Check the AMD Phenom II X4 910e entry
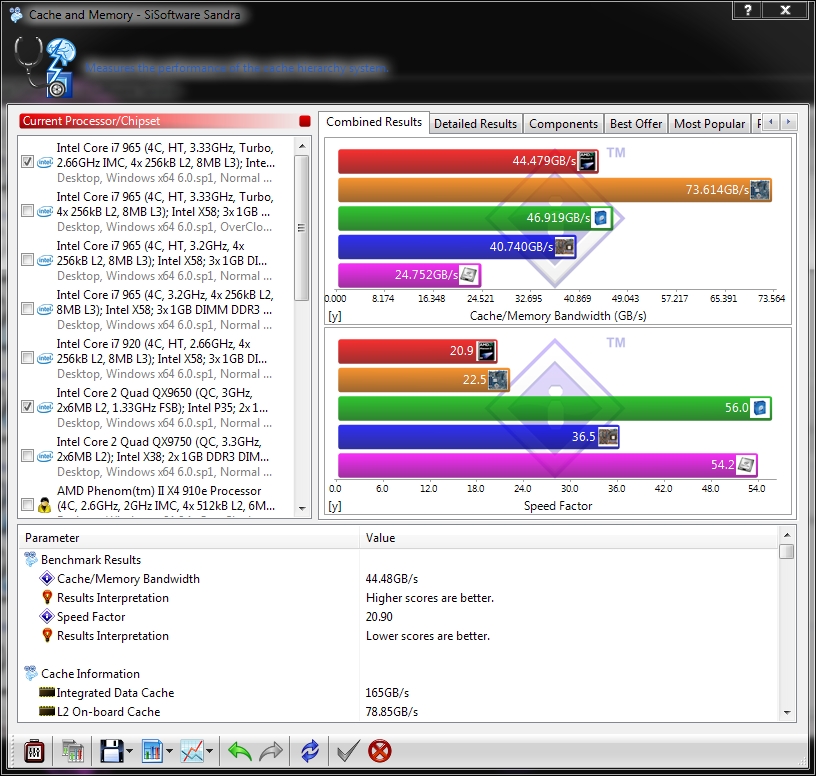Screen dimensions: 816x776 (x=28, y=505)
